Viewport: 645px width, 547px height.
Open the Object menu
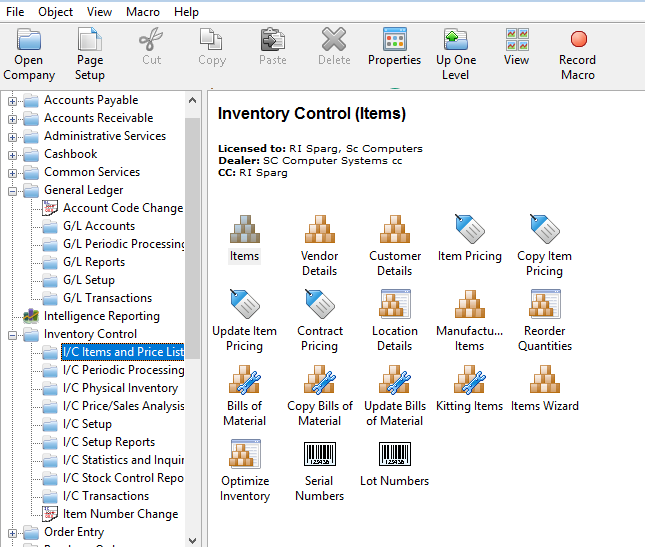[x=56, y=12]
